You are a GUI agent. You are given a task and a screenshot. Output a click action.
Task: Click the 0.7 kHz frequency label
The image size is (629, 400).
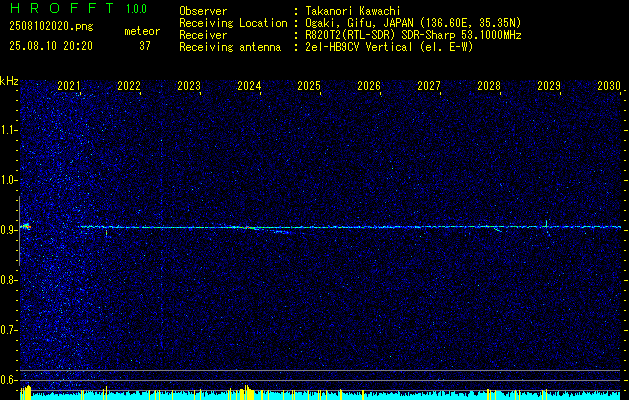pyautogui.click(x=9, y=330)
